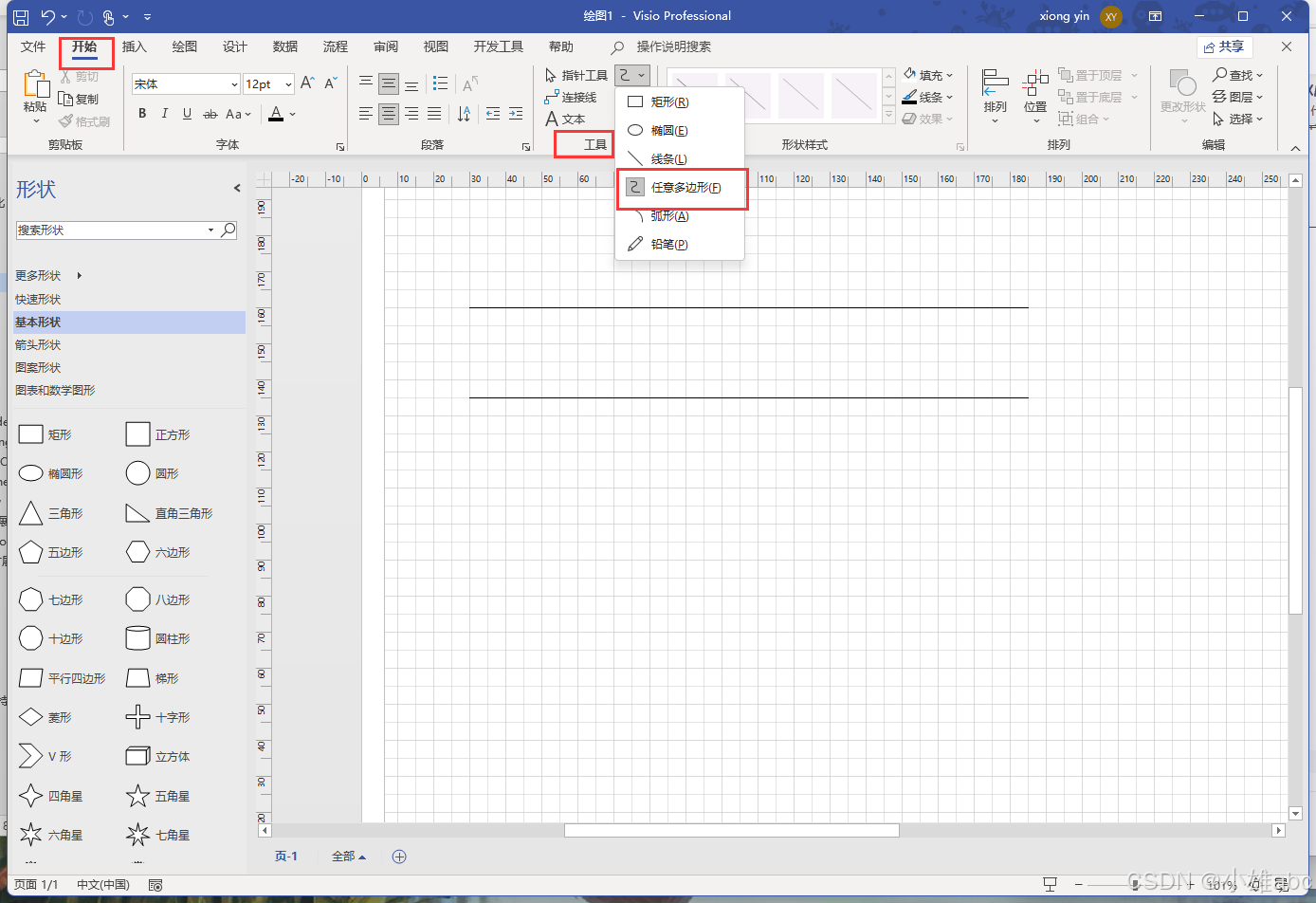
Task: Decrease font size with the smaller A
Action: tap(330, 83)
